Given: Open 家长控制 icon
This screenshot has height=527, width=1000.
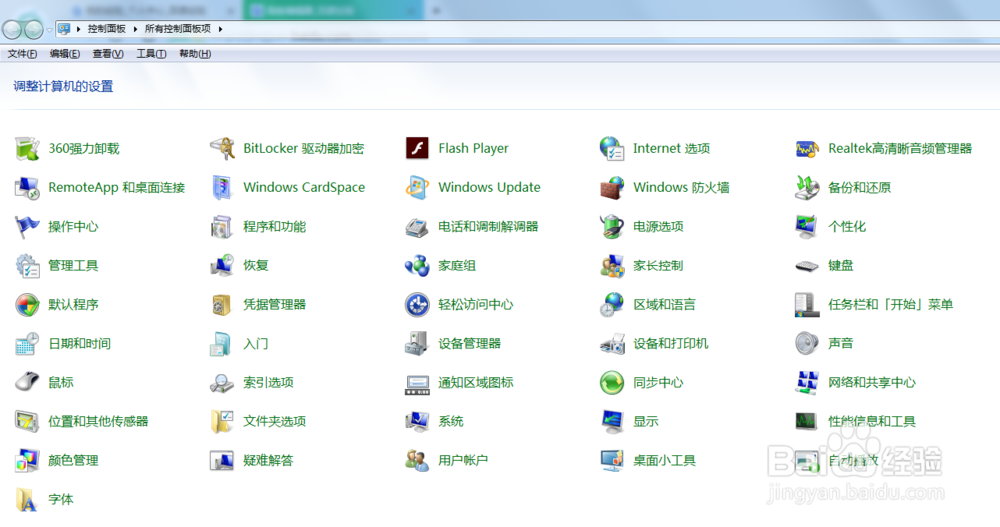Looking at the screenshot, I should 612,265.
